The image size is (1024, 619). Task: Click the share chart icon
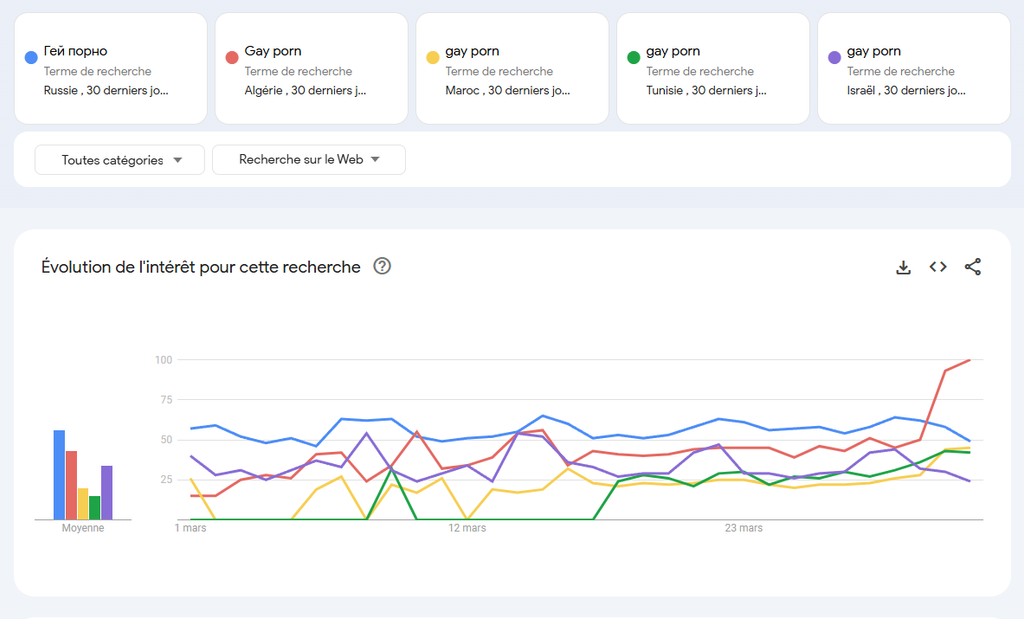[972, 267]
